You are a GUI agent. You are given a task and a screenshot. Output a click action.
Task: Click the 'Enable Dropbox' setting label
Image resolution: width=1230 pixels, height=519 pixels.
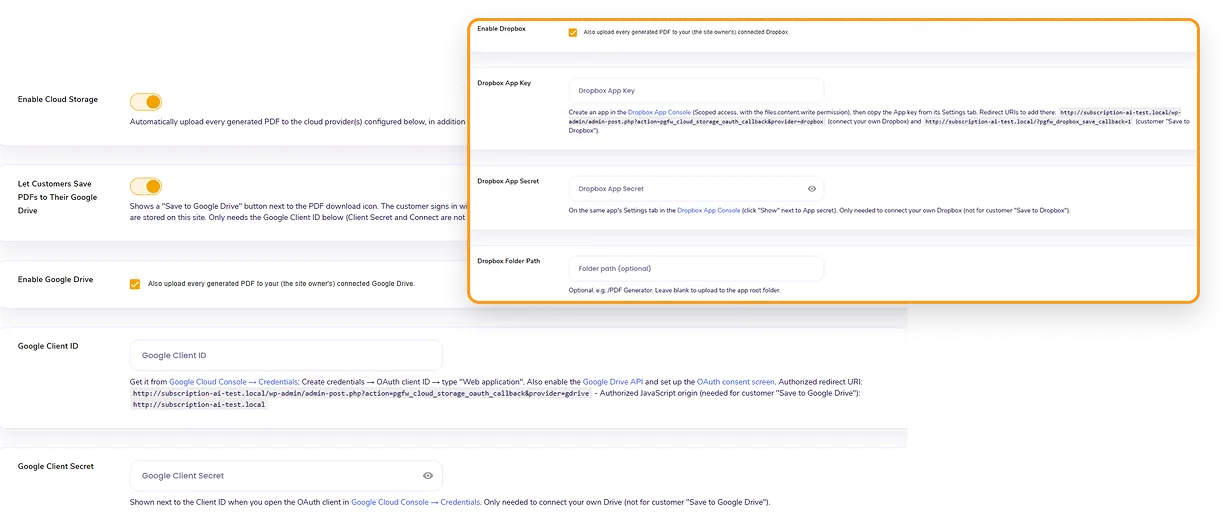coord(502,29)
